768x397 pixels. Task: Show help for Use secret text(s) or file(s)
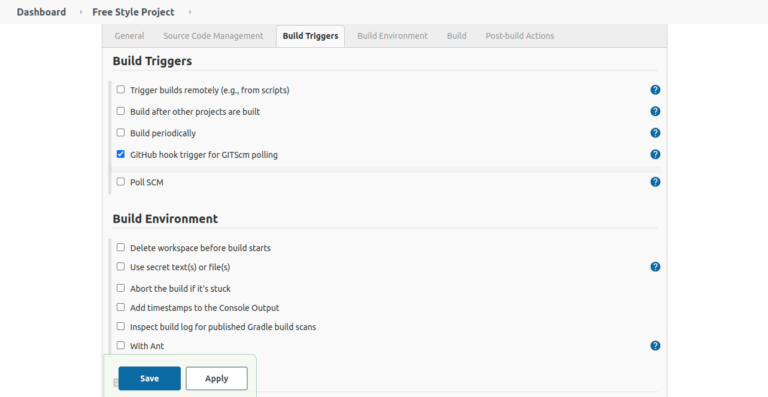[655, 267]
